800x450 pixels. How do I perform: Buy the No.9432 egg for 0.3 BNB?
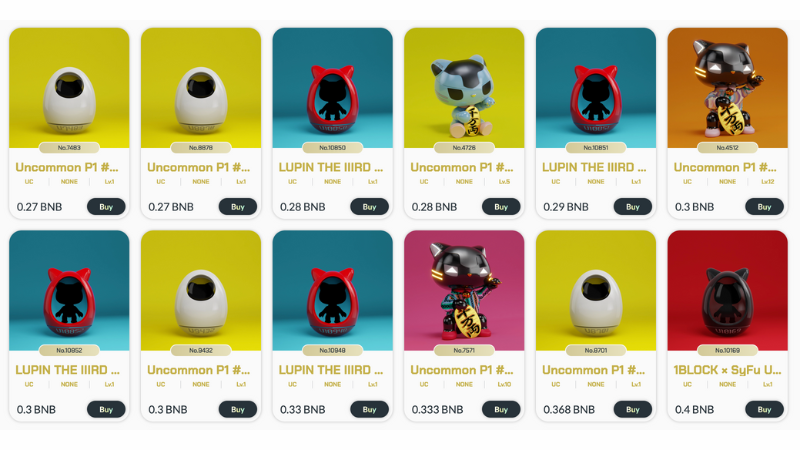(238, 409)
